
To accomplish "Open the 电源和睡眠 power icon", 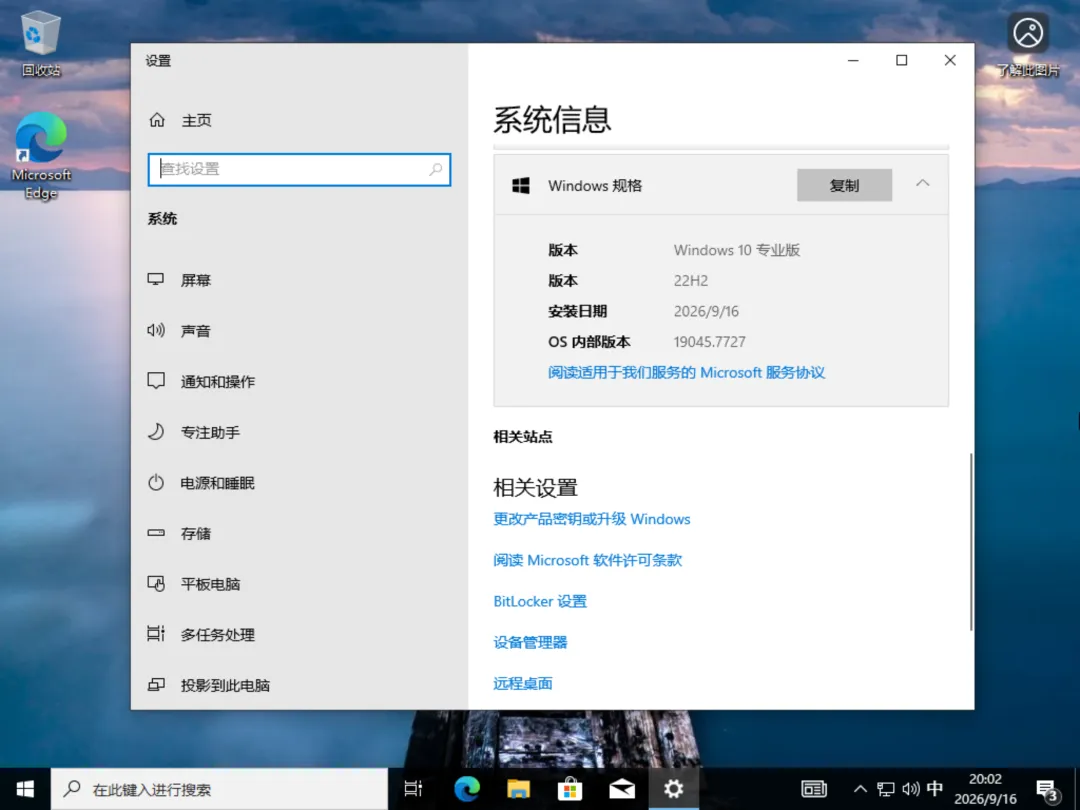I will coord(156,482).
